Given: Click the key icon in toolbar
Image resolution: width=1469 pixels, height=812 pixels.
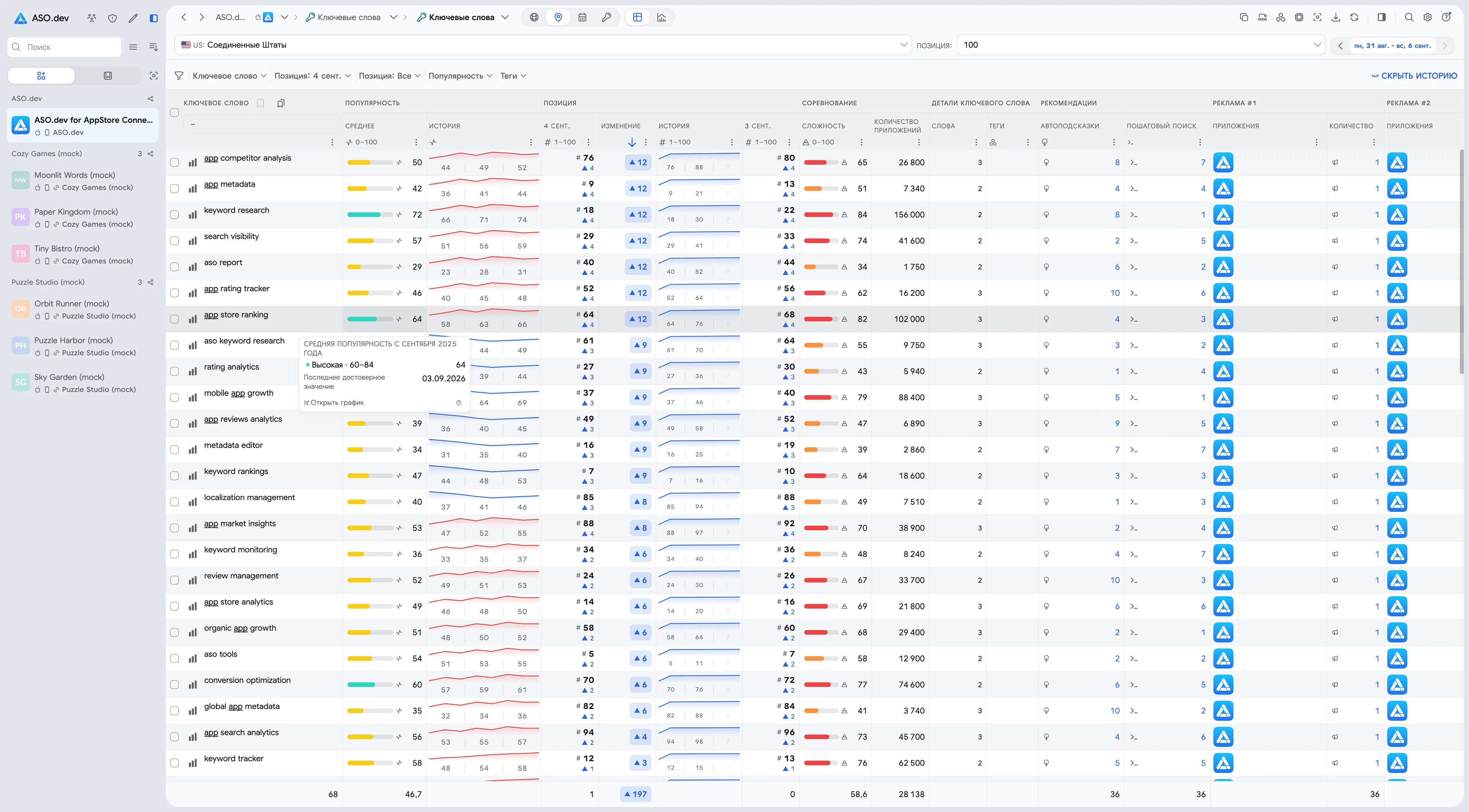Looking at the screenshot, I should (x=606, y=17).
